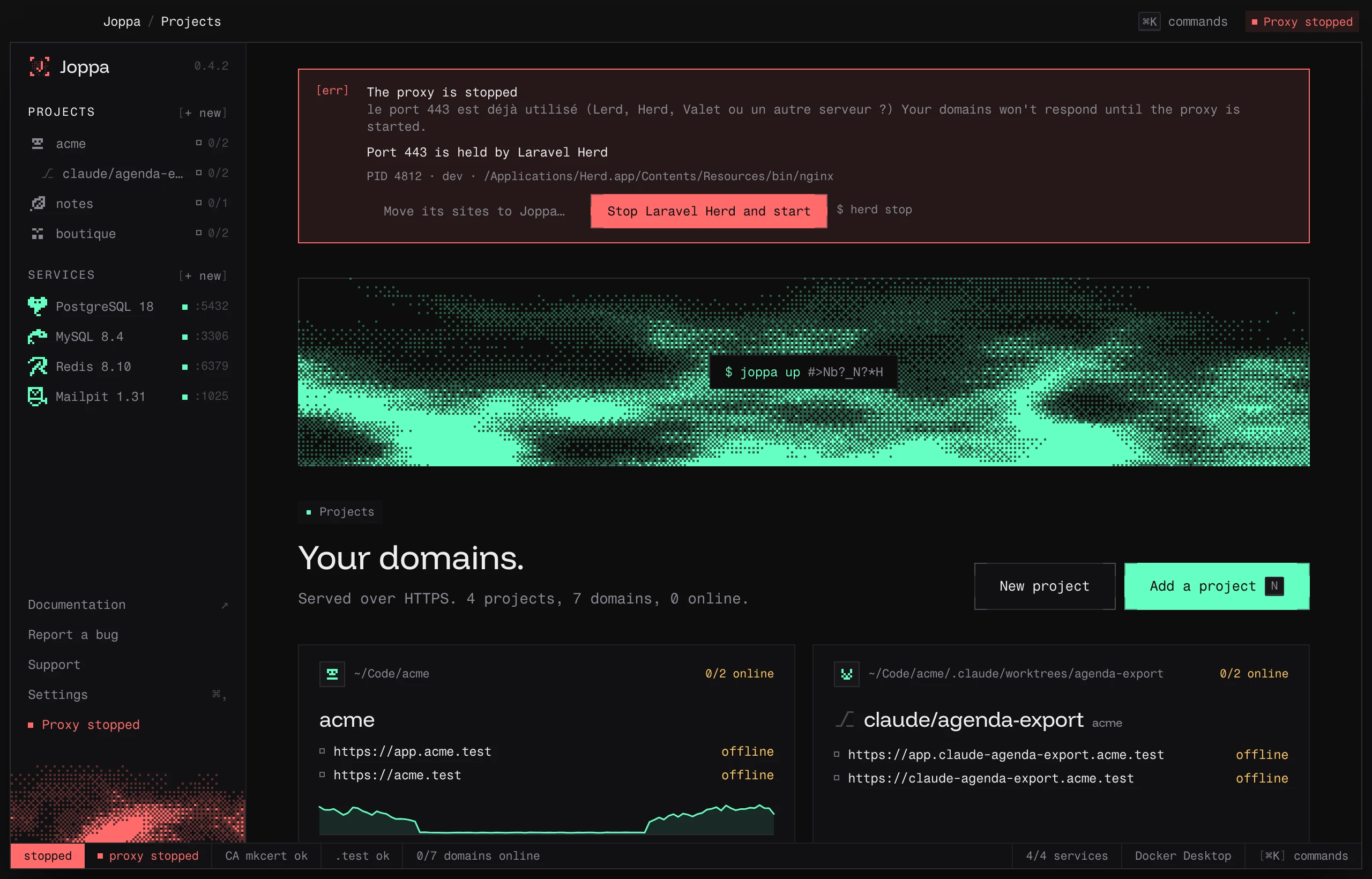The image size is (1372, 879).
Task: Open the acme project icon in sidebar
Action: (x=38, y=143)
